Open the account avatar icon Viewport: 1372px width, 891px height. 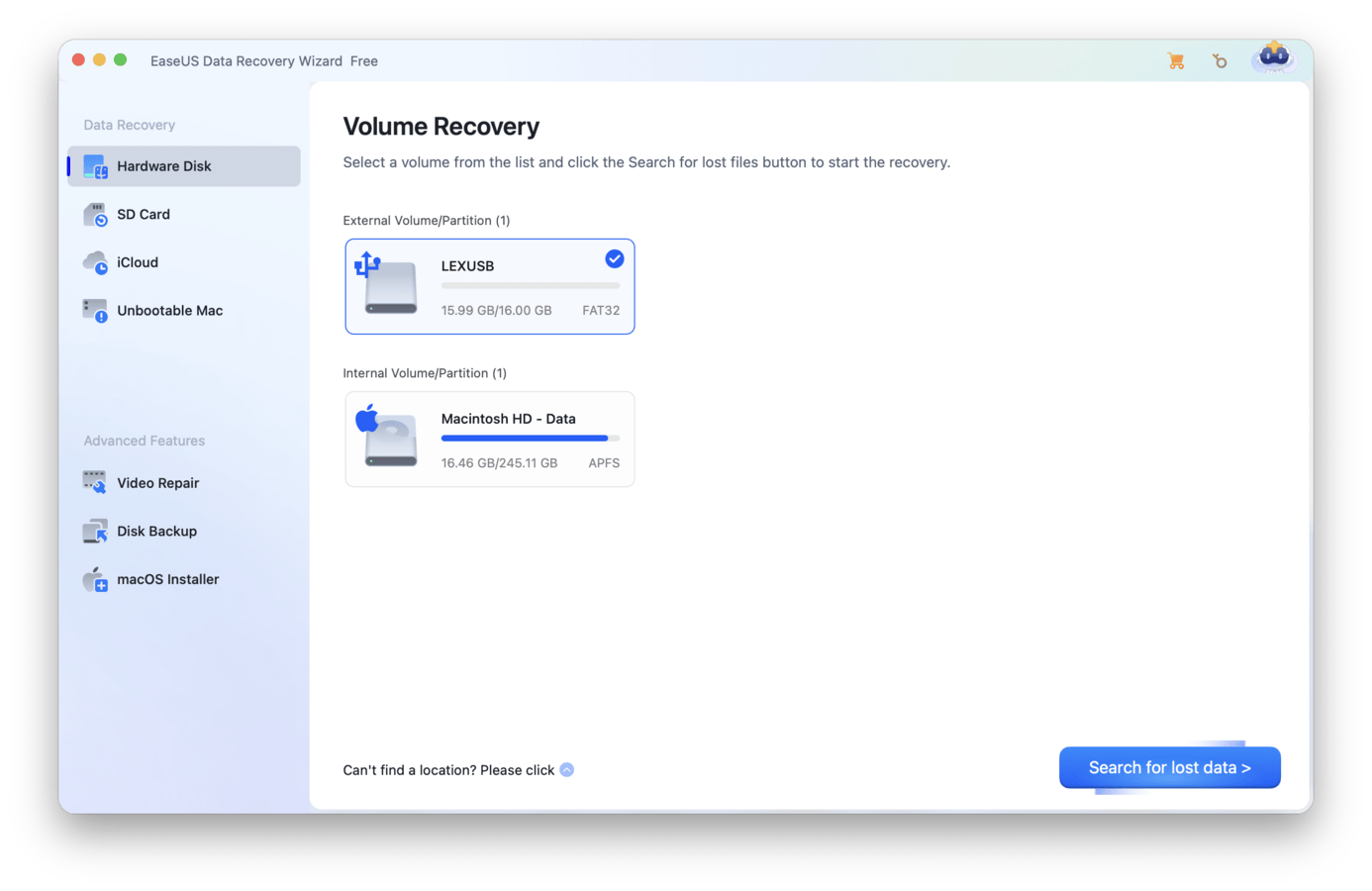click(x=1273, y=58)
